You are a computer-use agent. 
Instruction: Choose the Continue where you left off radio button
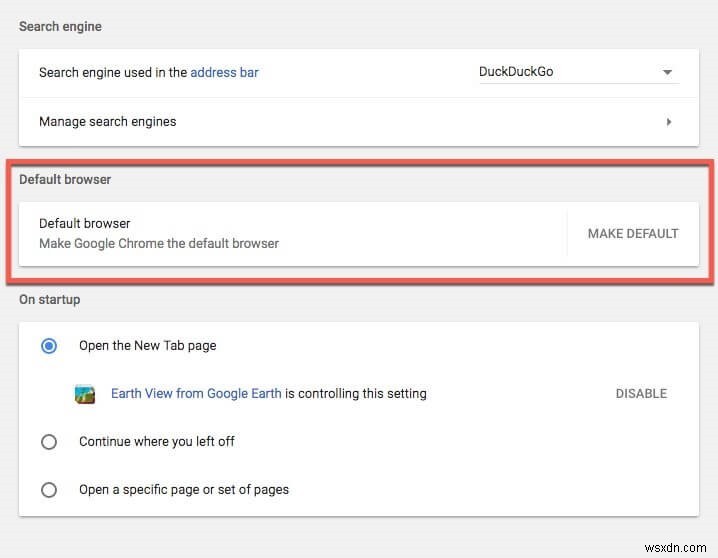point(49,442)
